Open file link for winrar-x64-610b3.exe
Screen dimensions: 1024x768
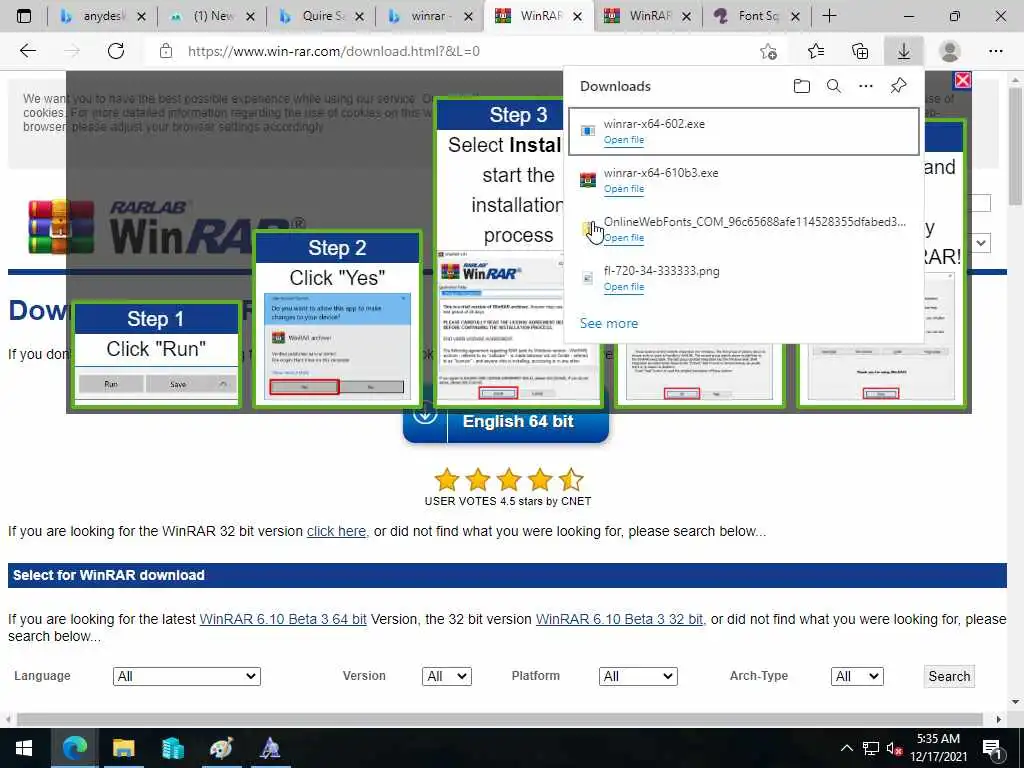pos(624,189)
